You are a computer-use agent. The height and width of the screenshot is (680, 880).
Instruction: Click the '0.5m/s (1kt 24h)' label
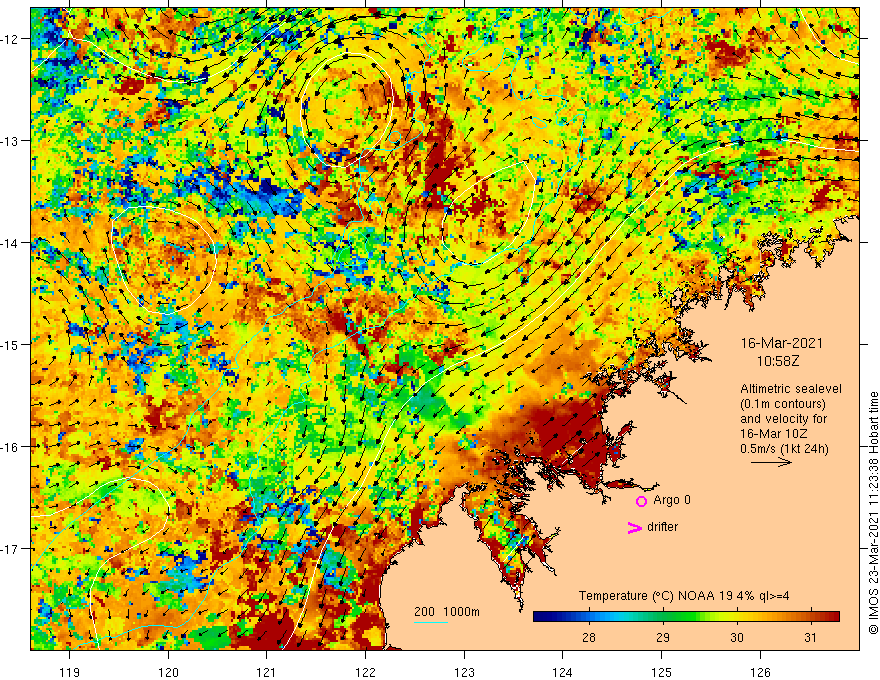784,449
